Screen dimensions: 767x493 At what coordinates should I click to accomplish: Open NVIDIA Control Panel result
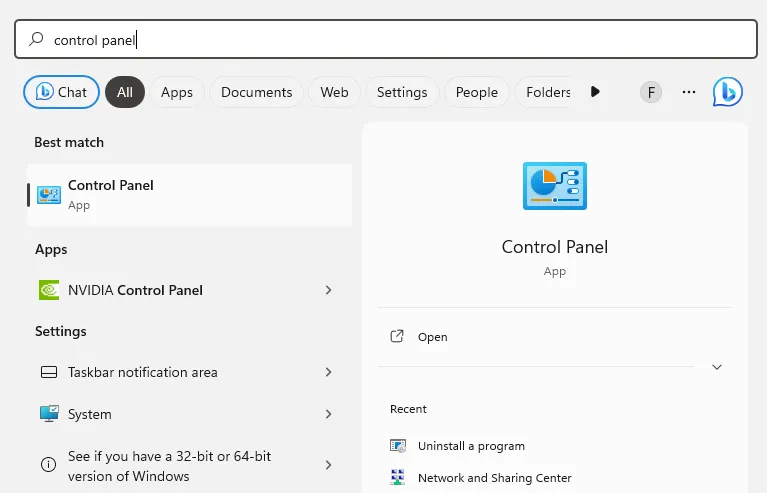190,290
